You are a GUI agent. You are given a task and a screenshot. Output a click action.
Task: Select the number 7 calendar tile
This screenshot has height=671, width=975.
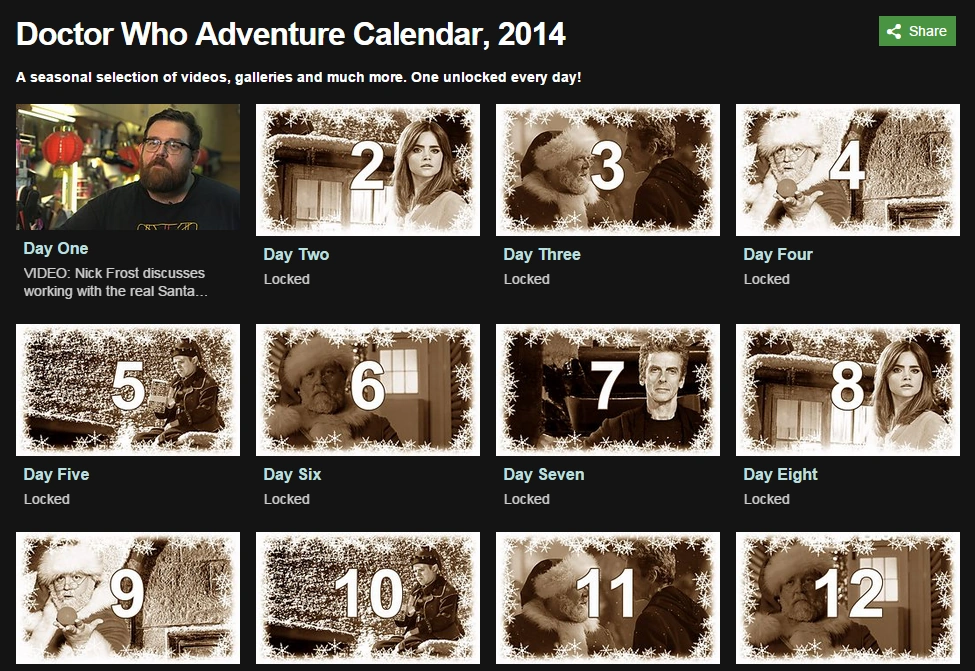point(608,390)
